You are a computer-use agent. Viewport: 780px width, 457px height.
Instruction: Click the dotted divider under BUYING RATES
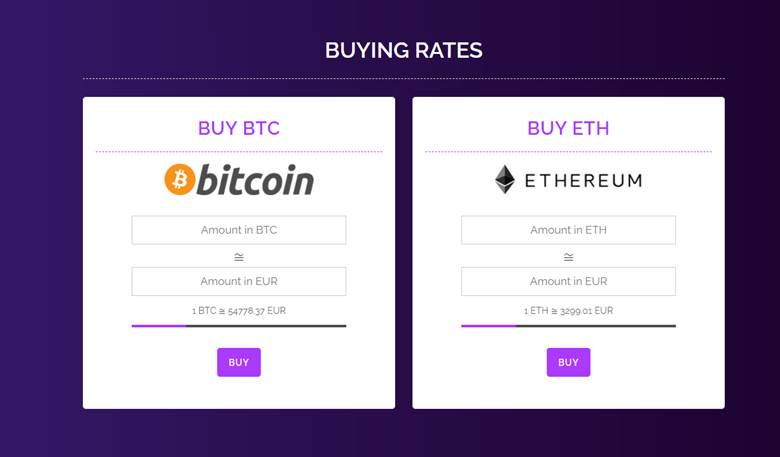(403, 78)
